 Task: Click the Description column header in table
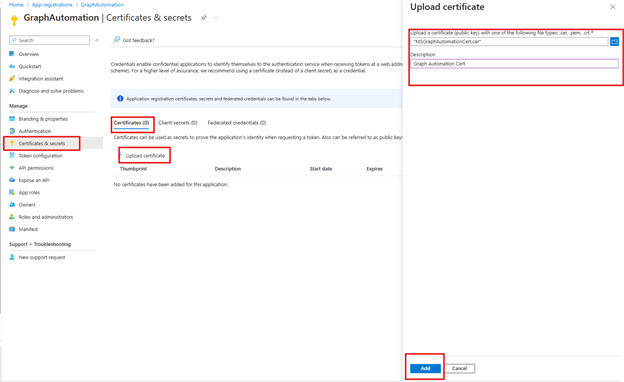[x=228, y=169]
